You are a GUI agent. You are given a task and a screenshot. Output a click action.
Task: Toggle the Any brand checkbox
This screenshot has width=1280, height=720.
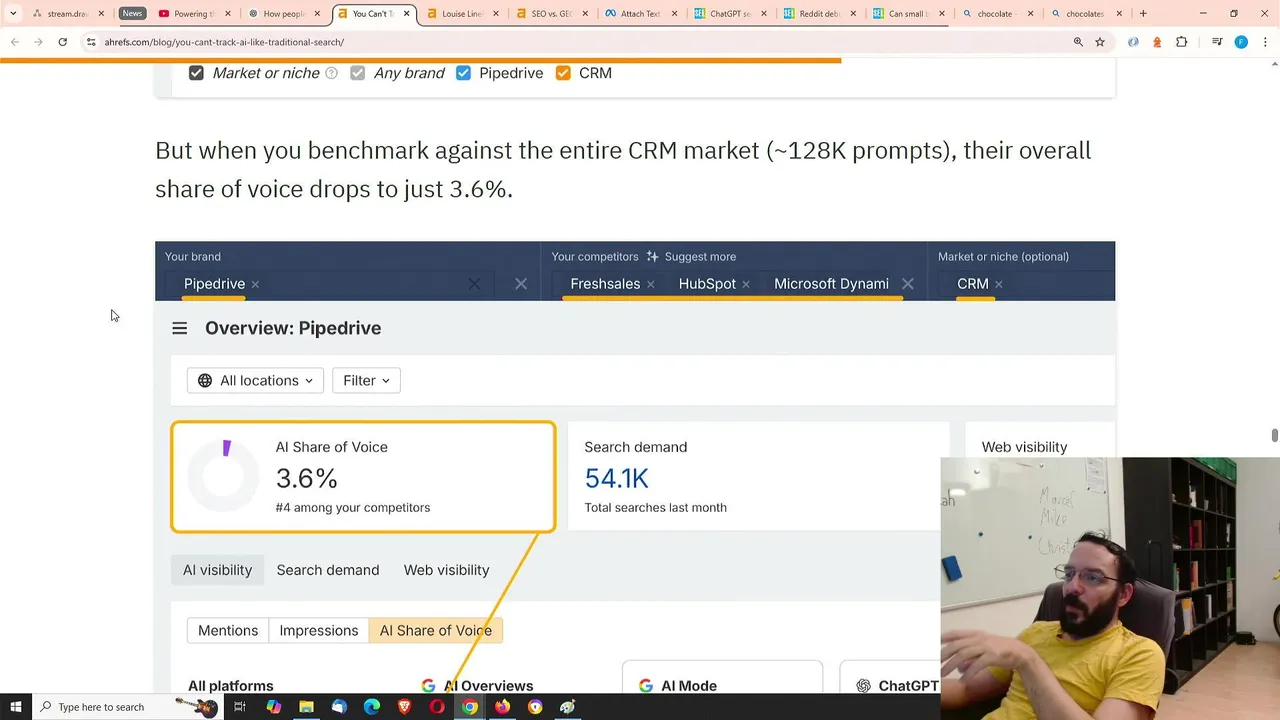pos(357,73)
